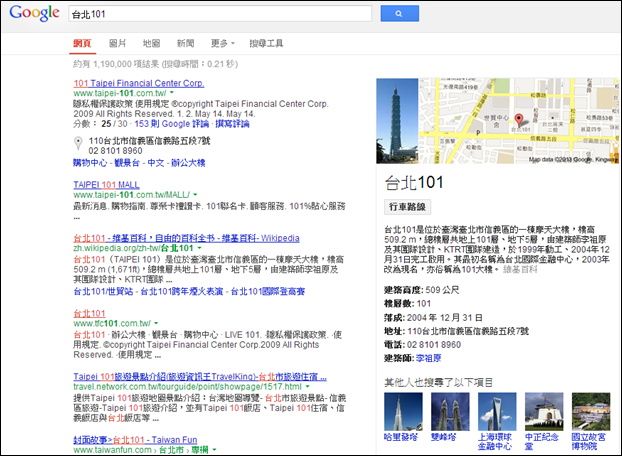Click the 樓層數: 101 fact
The image size is (622, 456).
[x=407, y=304]
